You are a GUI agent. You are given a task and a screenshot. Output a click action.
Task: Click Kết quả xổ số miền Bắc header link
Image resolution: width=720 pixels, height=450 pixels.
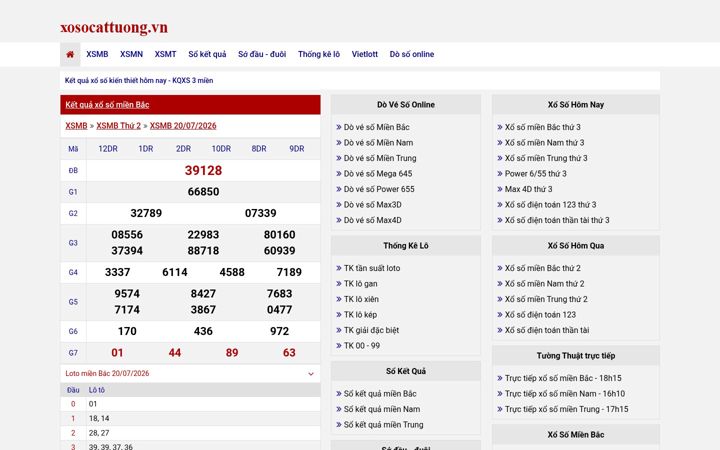point(107,105)
